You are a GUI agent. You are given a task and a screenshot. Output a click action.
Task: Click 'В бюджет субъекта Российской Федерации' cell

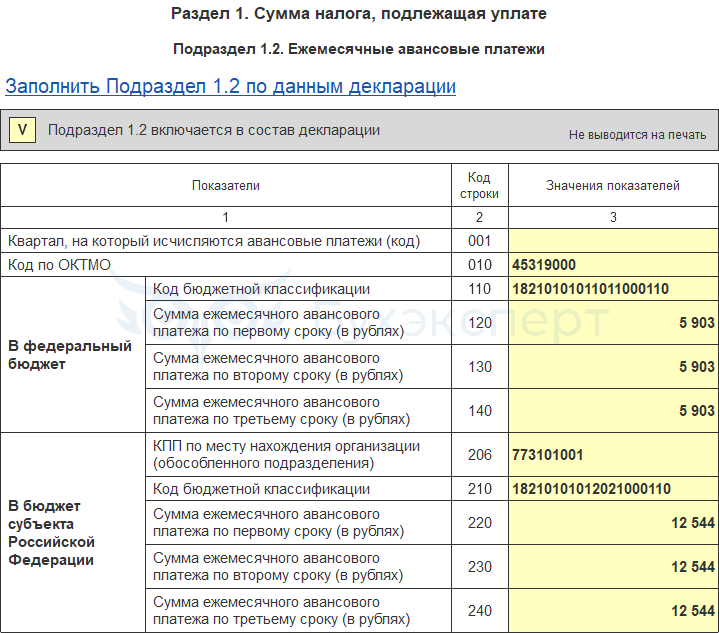point(73,533)
